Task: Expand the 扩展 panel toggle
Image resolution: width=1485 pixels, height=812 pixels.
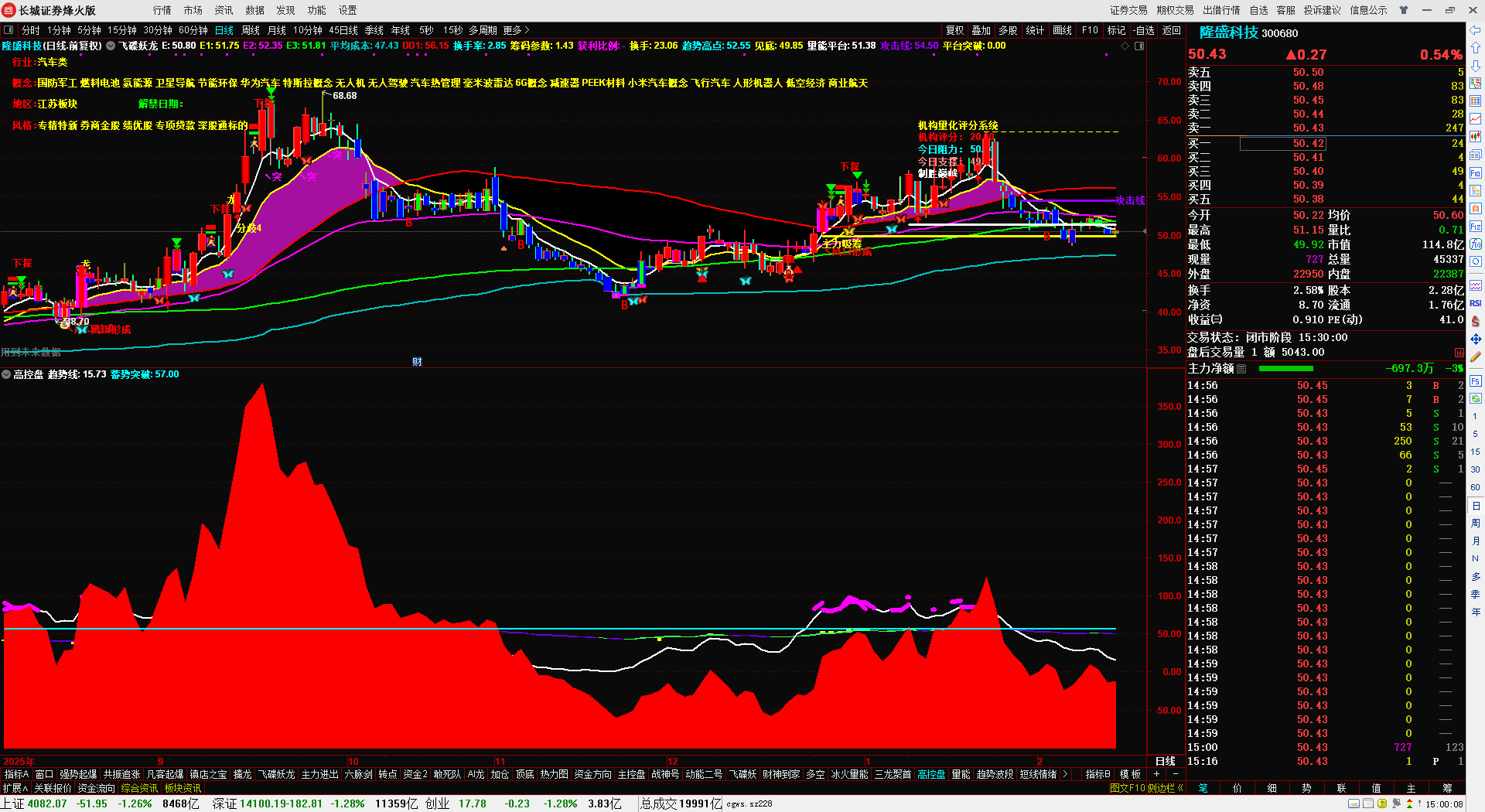Action: 15,788
